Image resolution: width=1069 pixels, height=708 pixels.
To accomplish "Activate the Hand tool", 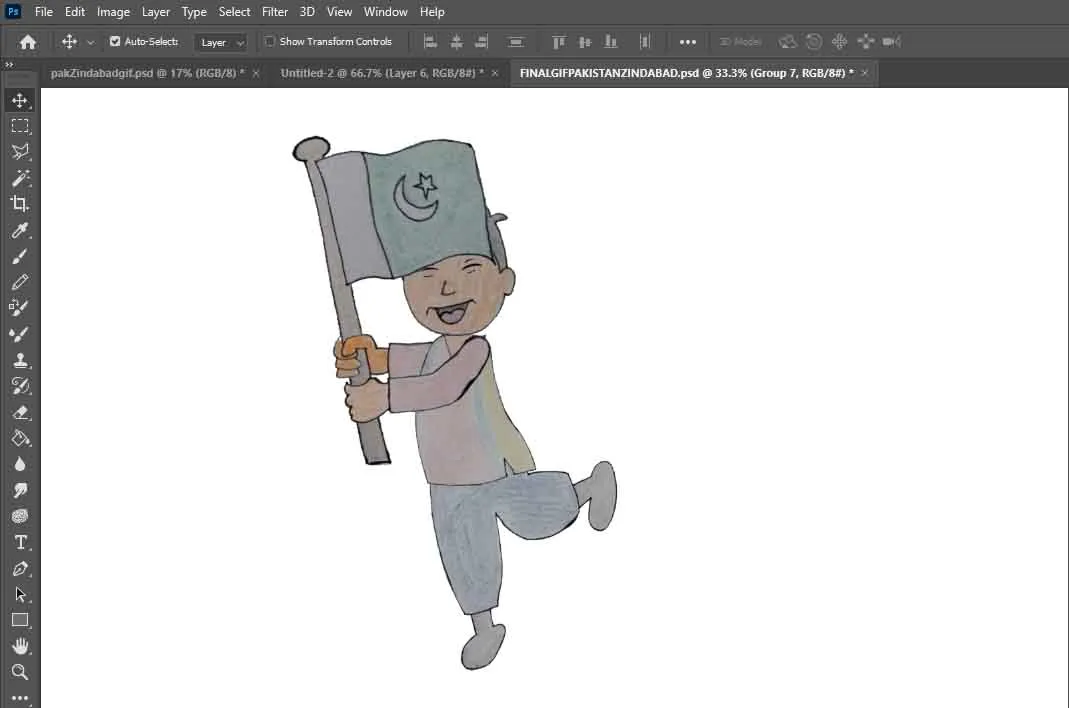I will [x=20, y=646].
